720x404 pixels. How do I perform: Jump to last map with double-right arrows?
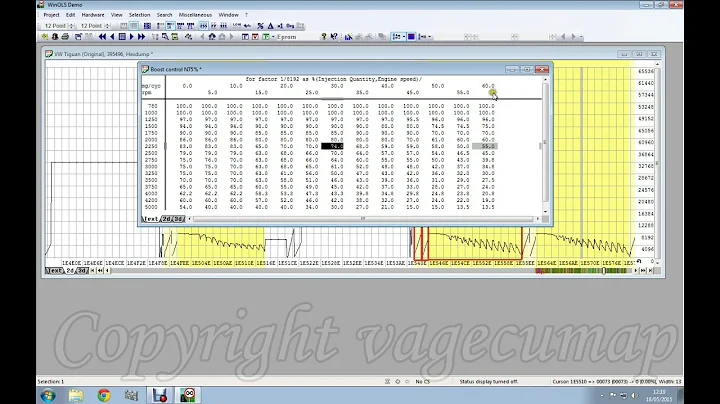(141, 37)
